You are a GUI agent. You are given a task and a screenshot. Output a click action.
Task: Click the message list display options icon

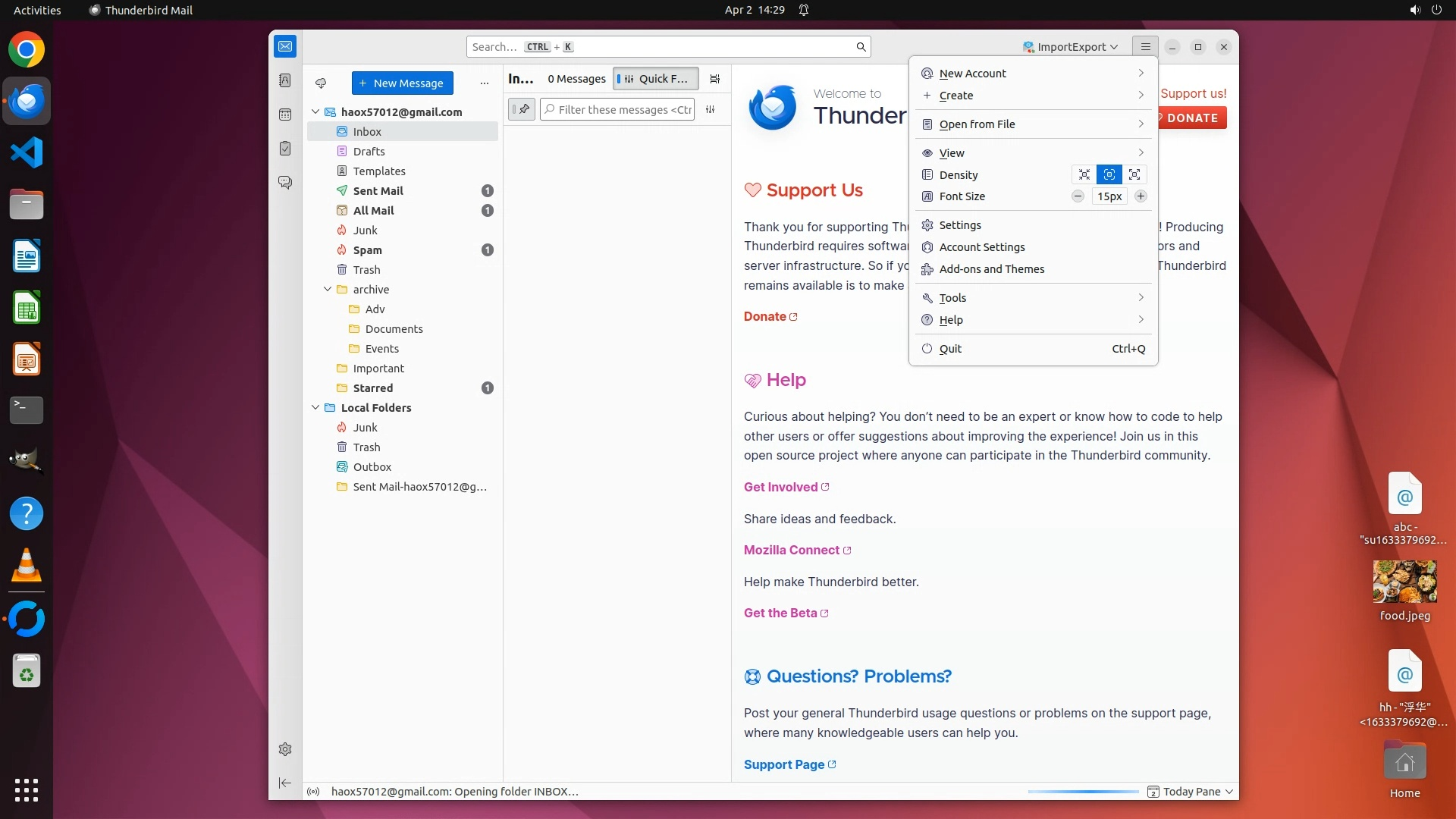tap(714, 79)
